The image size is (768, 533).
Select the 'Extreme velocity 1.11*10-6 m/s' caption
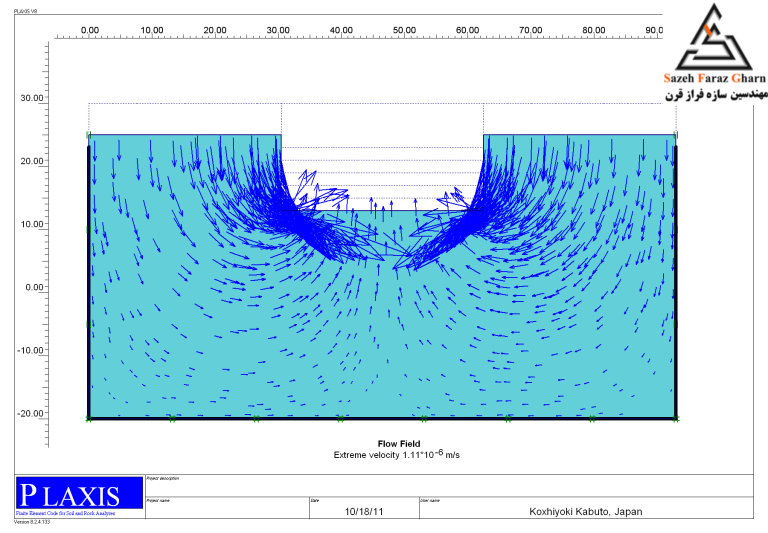[397, 454]
